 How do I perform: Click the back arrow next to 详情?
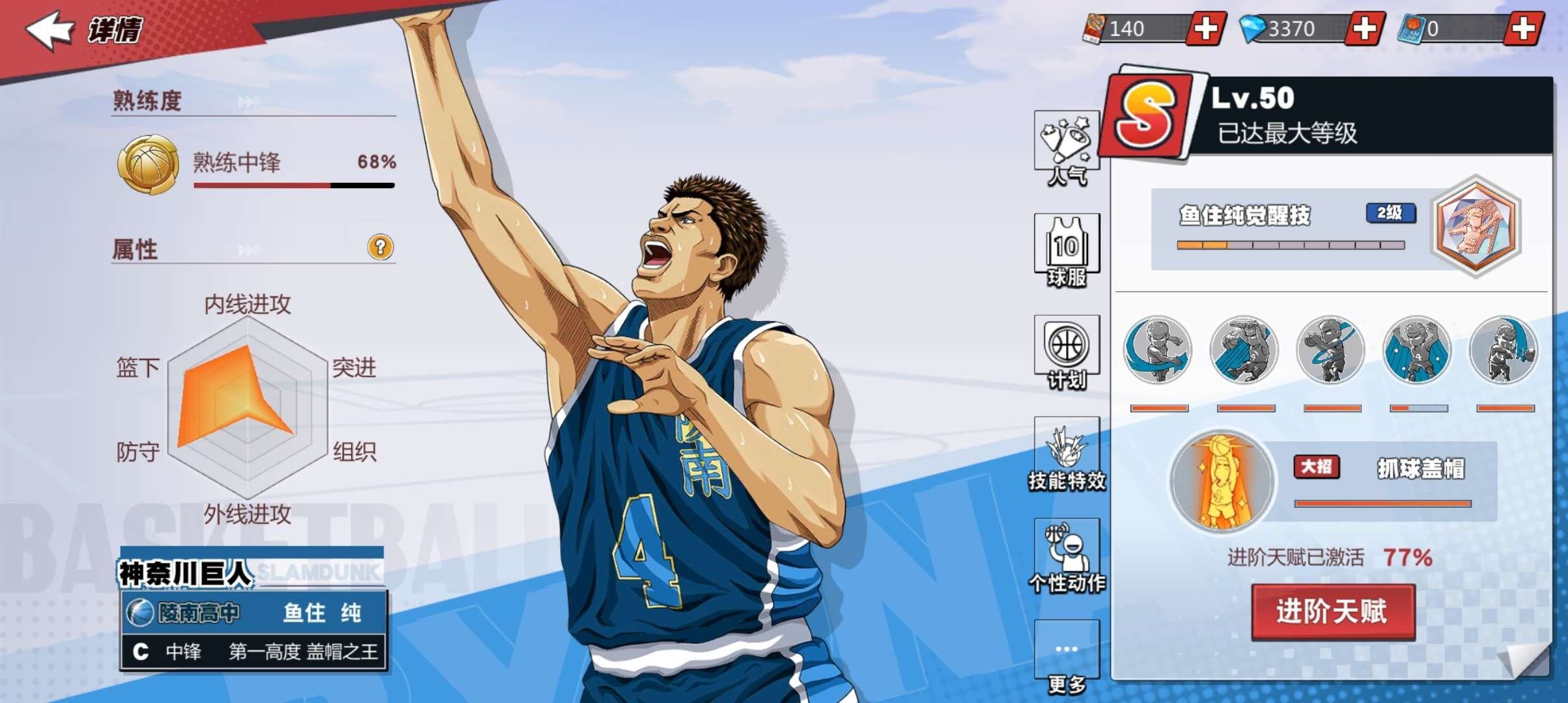49,30
